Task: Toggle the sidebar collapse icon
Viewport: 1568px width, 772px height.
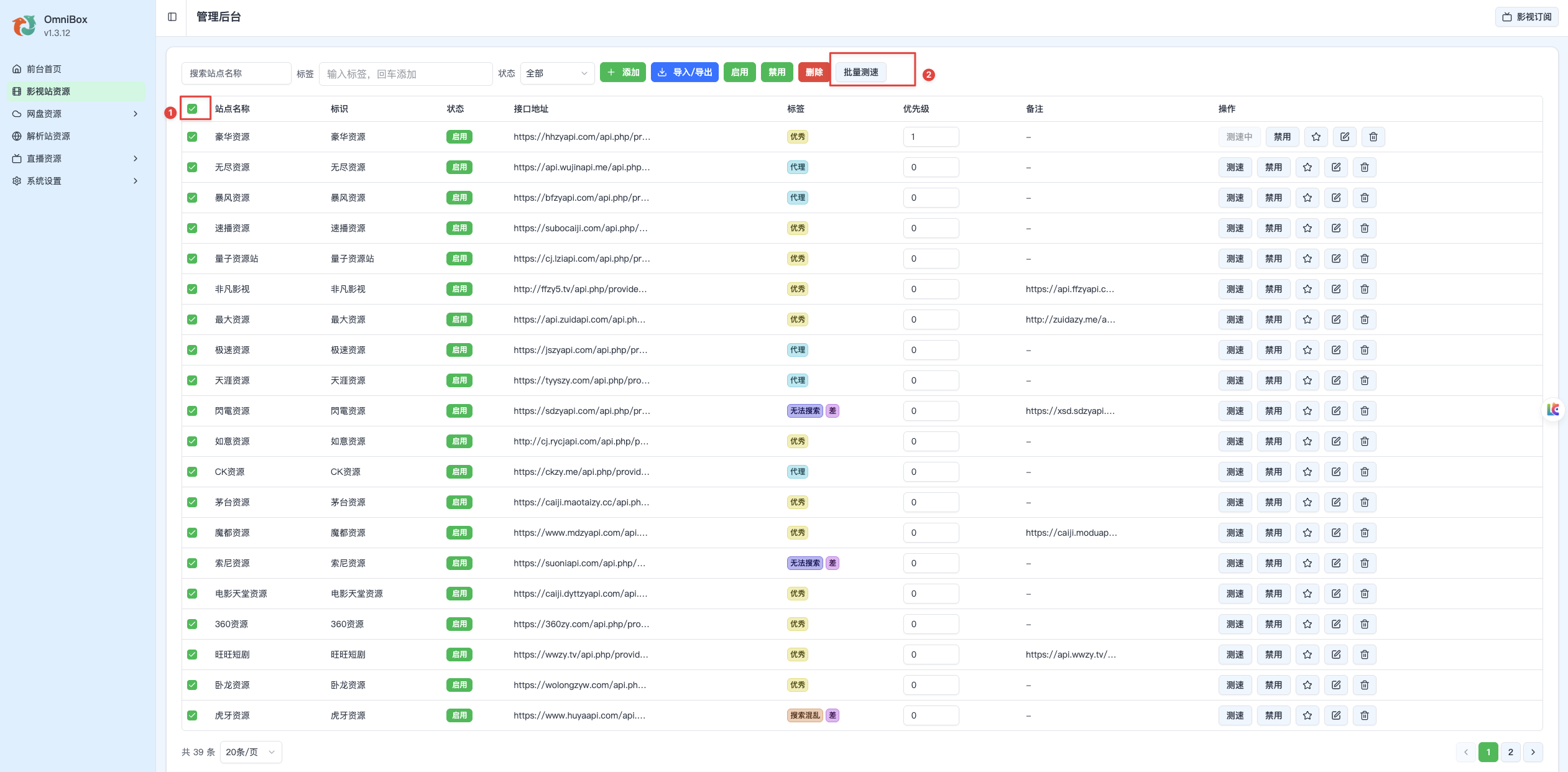Action: (172, 17)
